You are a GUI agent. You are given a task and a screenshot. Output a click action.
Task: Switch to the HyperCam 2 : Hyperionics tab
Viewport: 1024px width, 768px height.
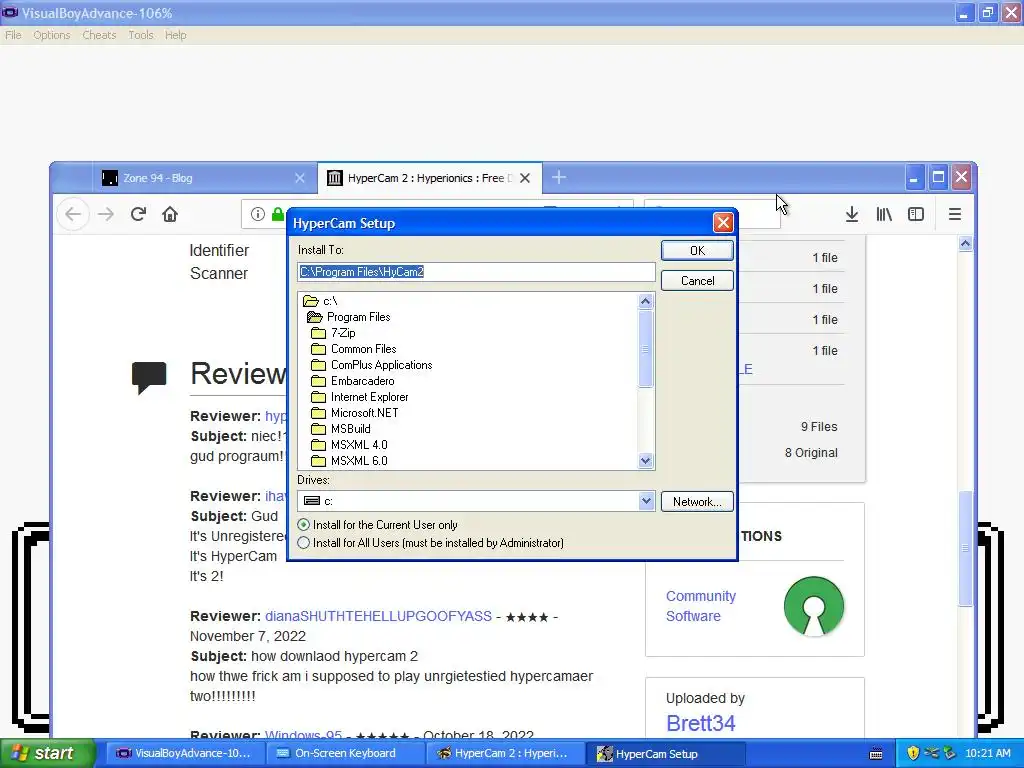pyautogui.click(x=430, y=178)
